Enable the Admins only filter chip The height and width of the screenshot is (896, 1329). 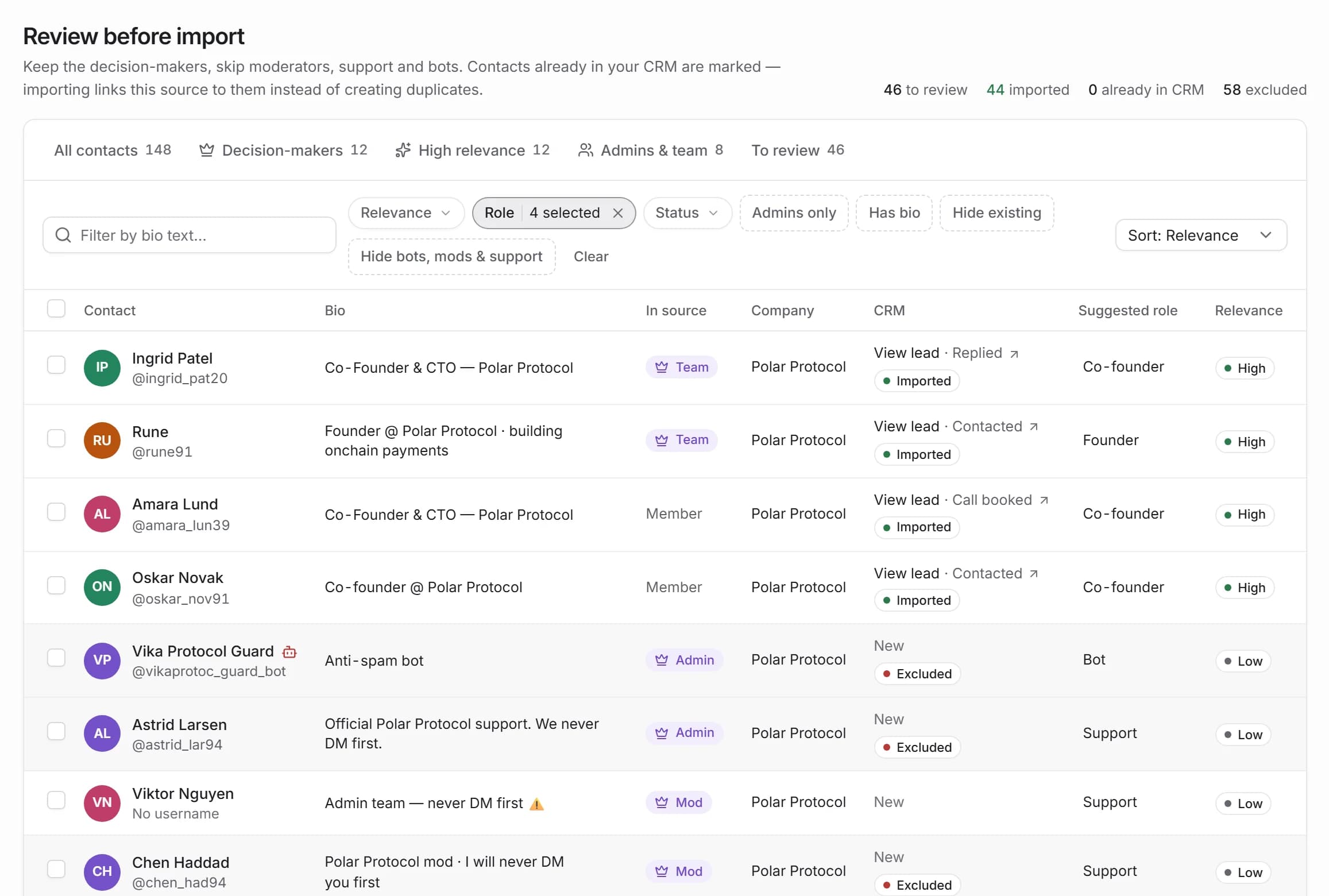click(794, 213)
